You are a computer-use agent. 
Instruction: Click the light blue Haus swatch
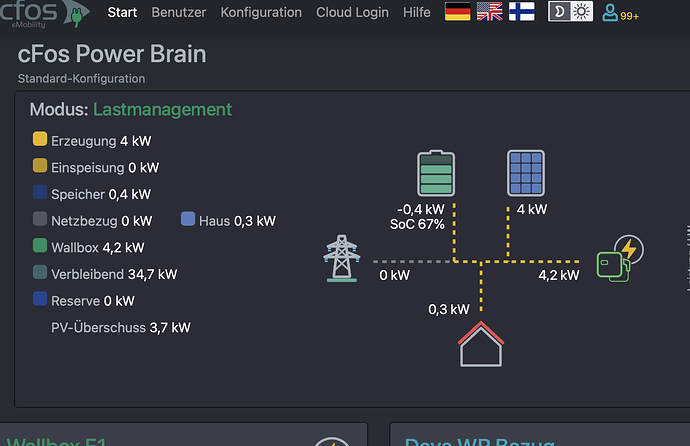coord(188,219)
